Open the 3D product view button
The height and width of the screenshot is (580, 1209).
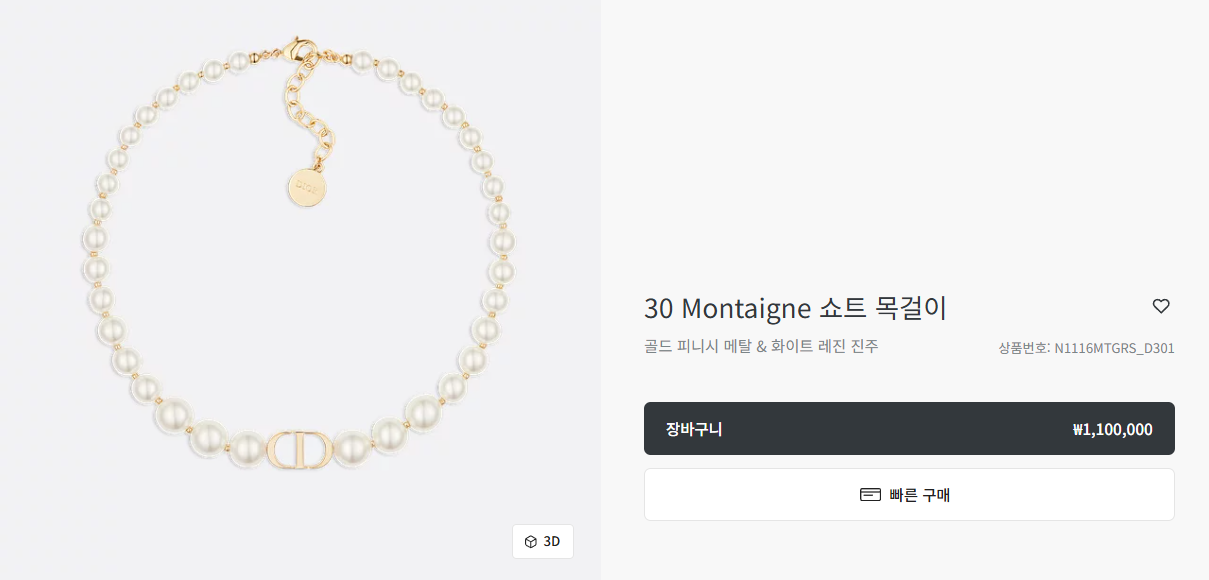click(x=543, y=542)
